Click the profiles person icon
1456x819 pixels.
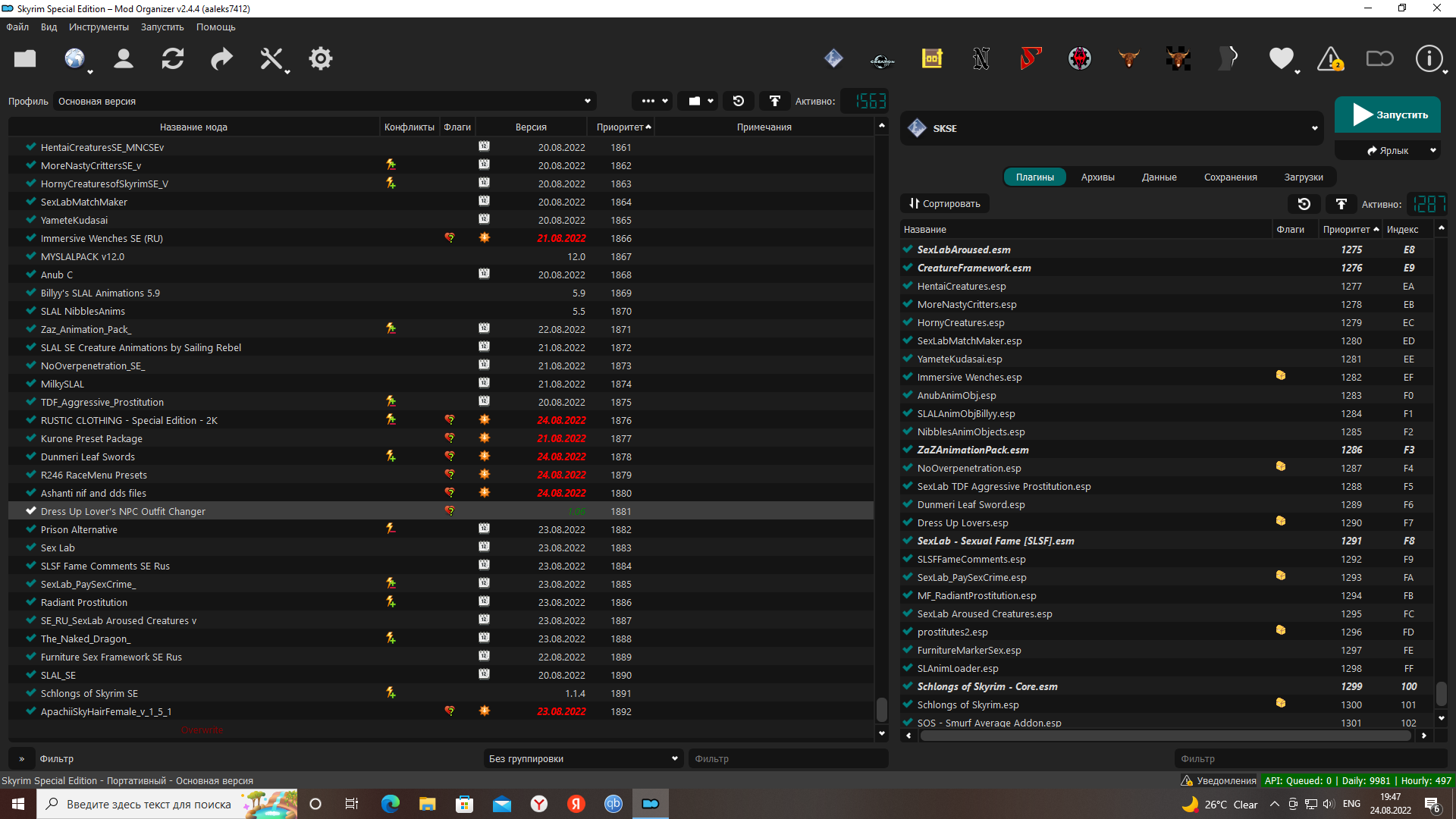pos(123,58)
